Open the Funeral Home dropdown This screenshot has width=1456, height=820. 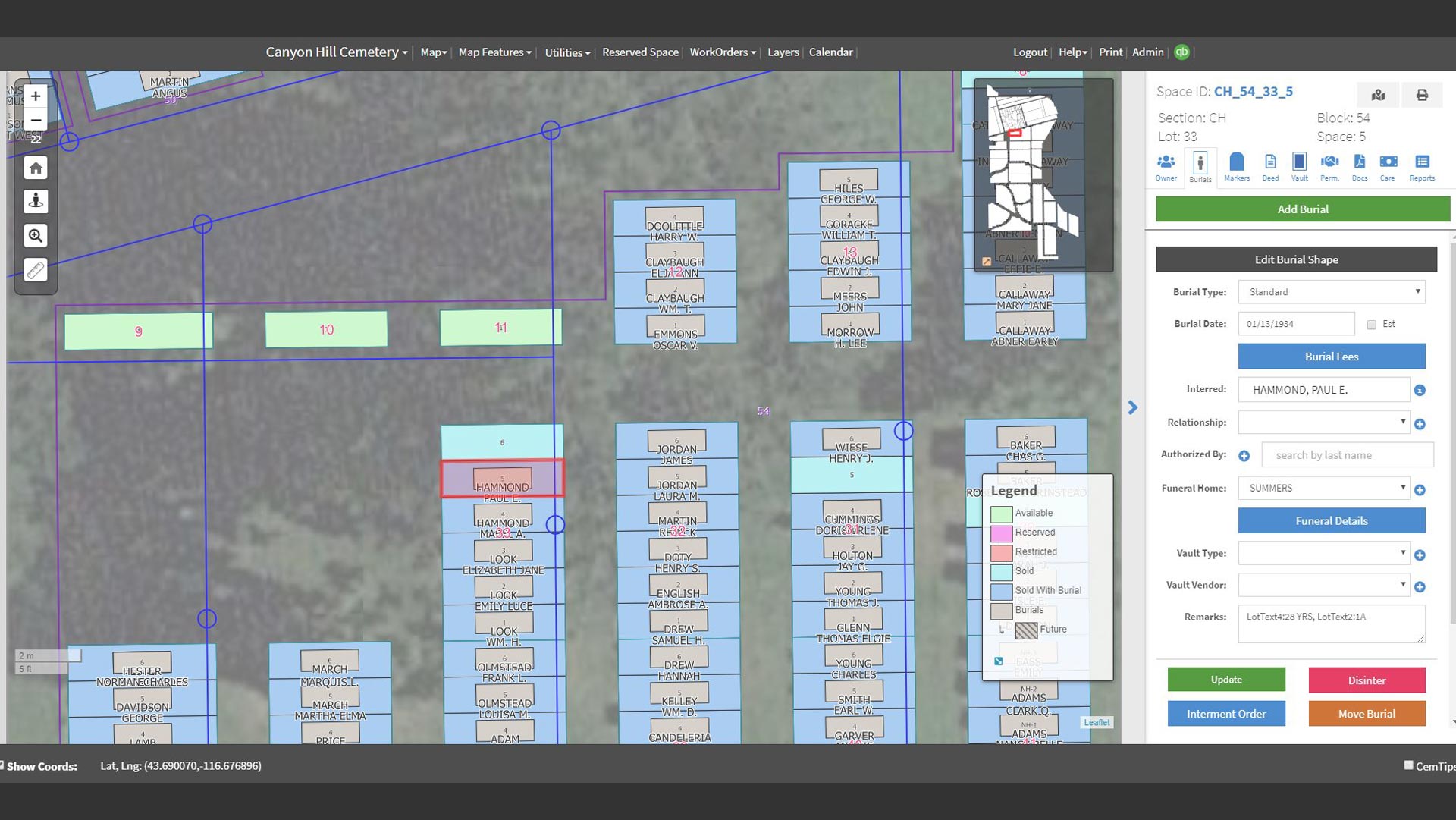[1324, 488]
